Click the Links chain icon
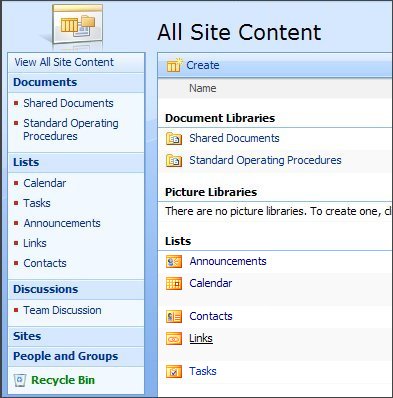 pos(174,339)
